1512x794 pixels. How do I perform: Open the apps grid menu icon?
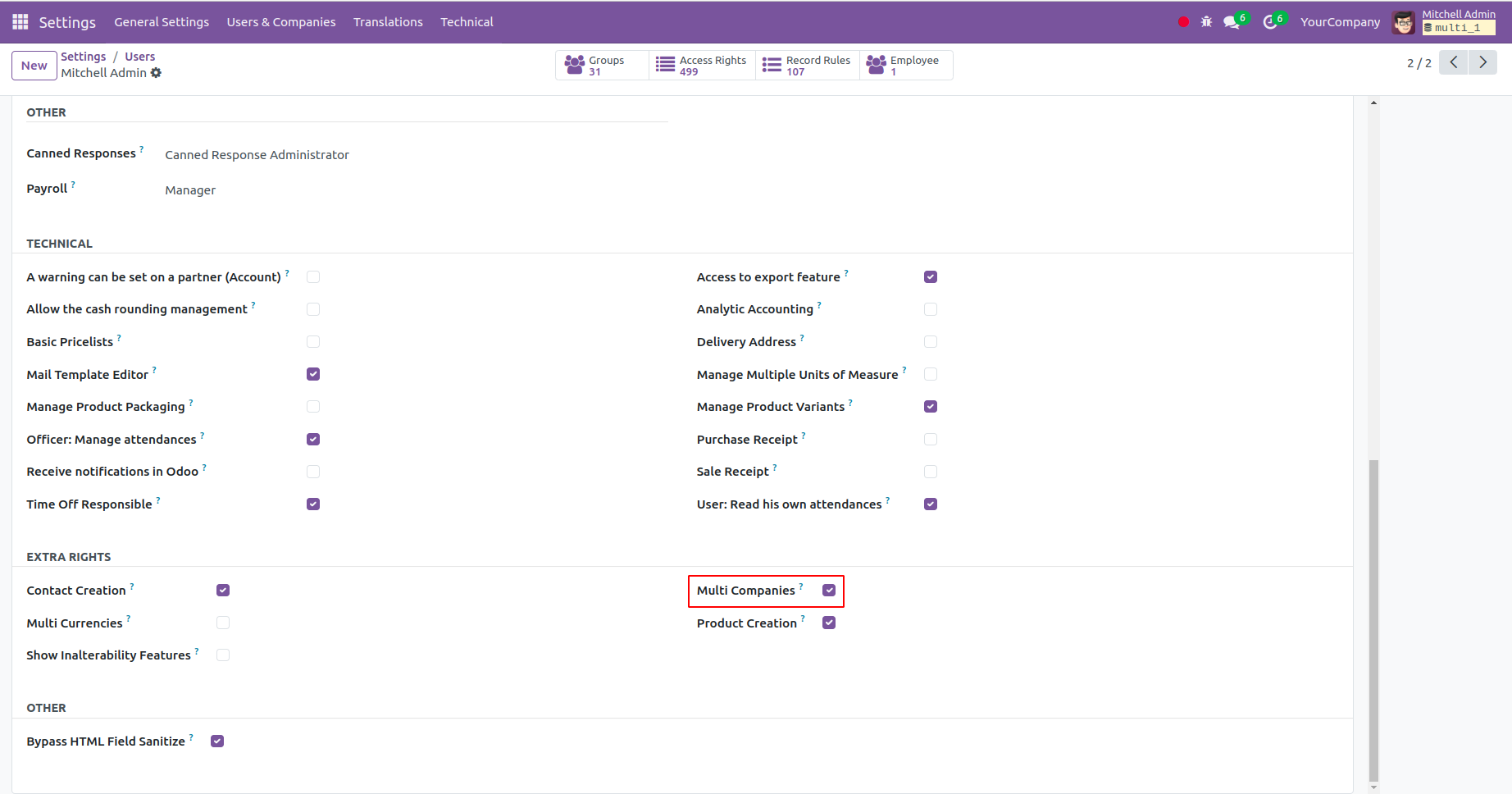(20, 22)
